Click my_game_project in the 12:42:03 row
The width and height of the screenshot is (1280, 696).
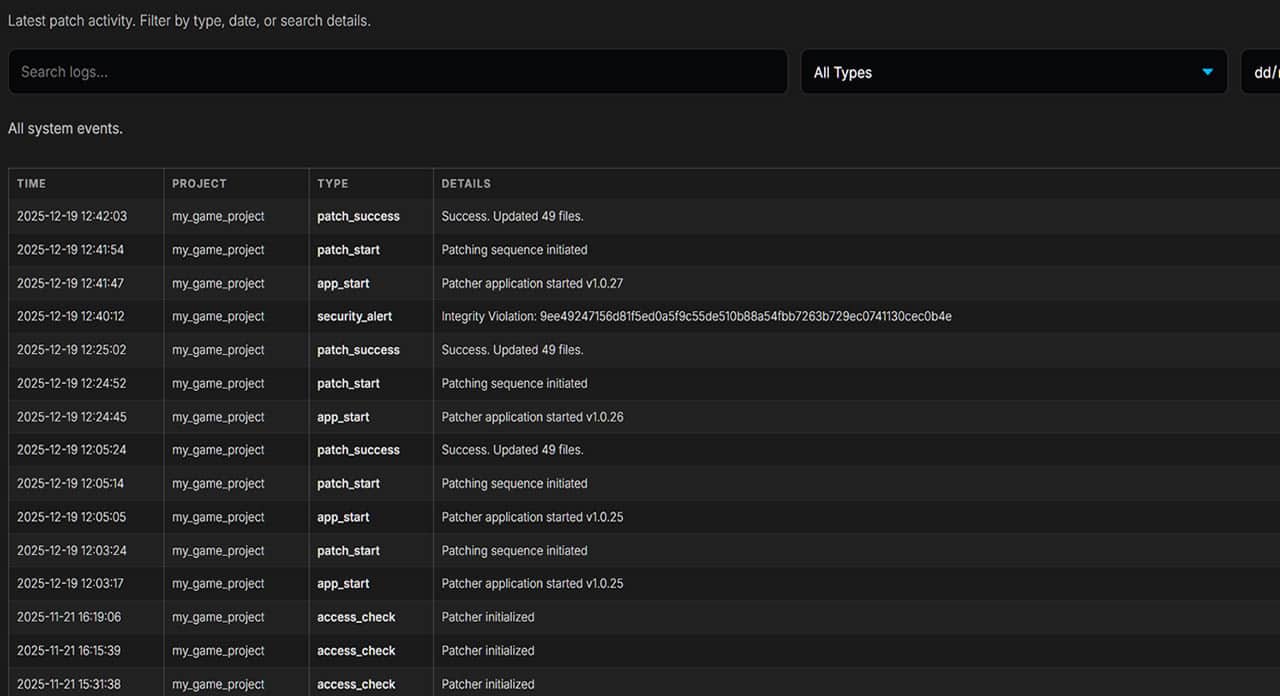pos(218,216)
